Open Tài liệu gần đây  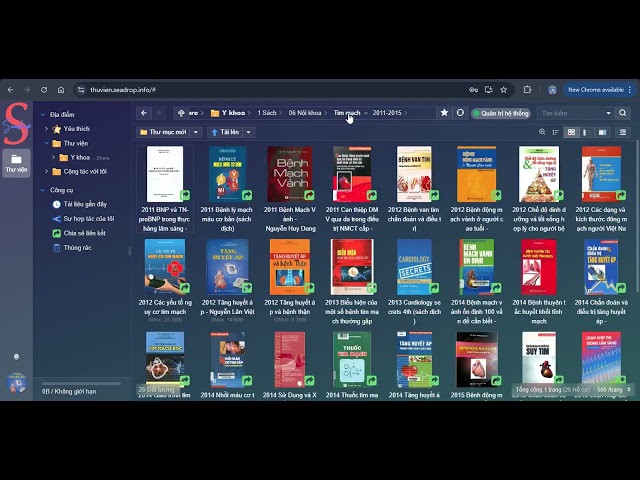click(x=85, y=204)
